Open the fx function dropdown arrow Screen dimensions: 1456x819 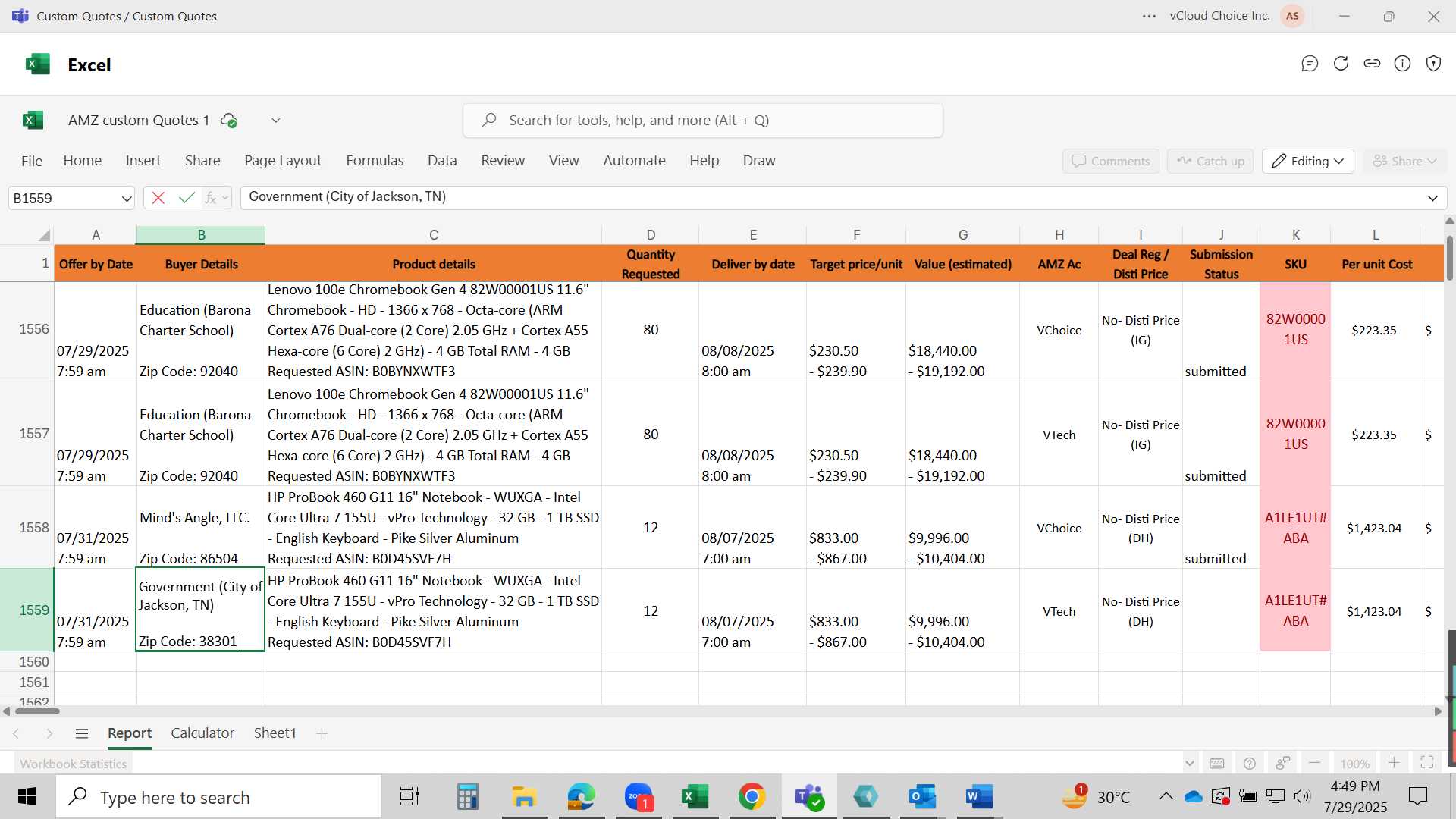pyautogui.click(x=225, y=198)
